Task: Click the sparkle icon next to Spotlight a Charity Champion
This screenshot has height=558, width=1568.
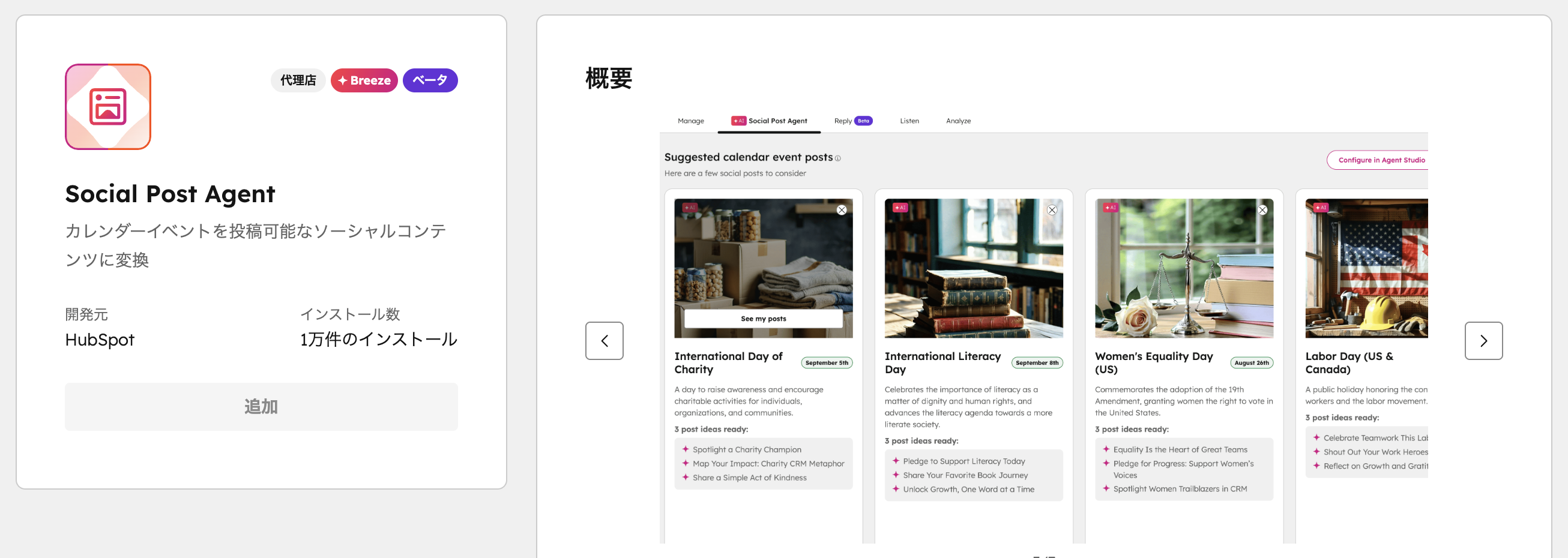Action: 686,449
